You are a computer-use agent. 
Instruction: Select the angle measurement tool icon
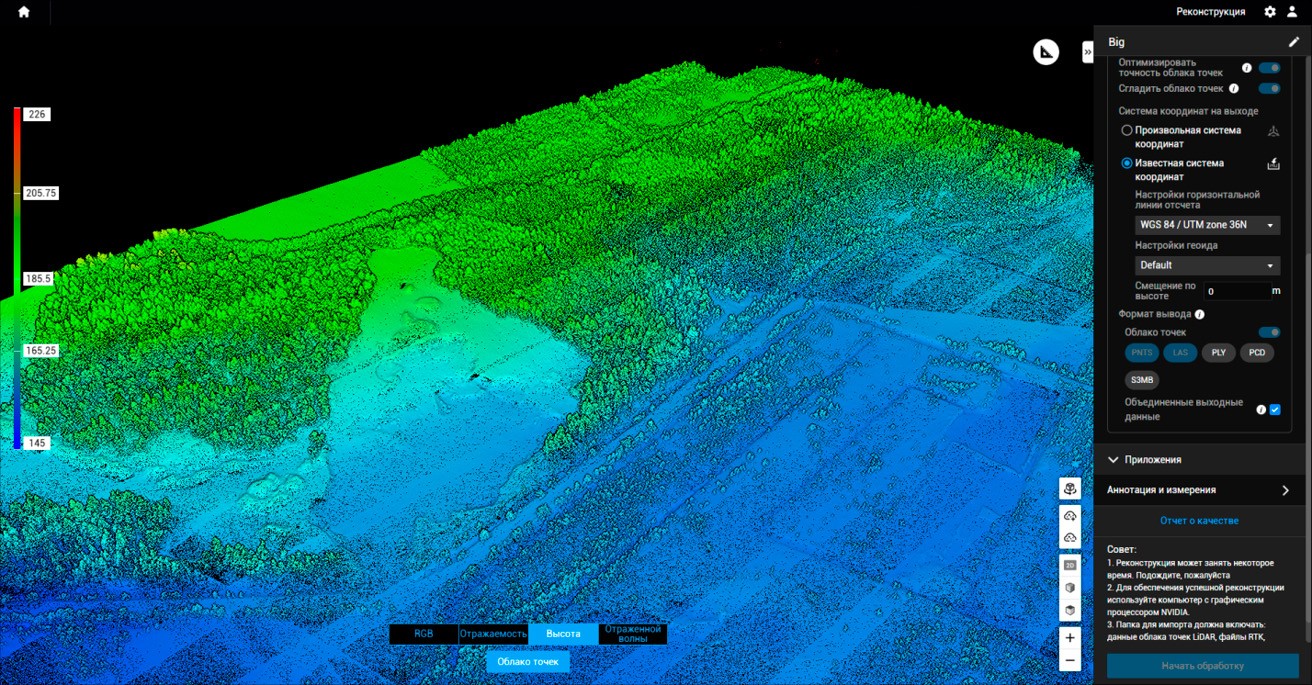click(x=1046, y=53)
